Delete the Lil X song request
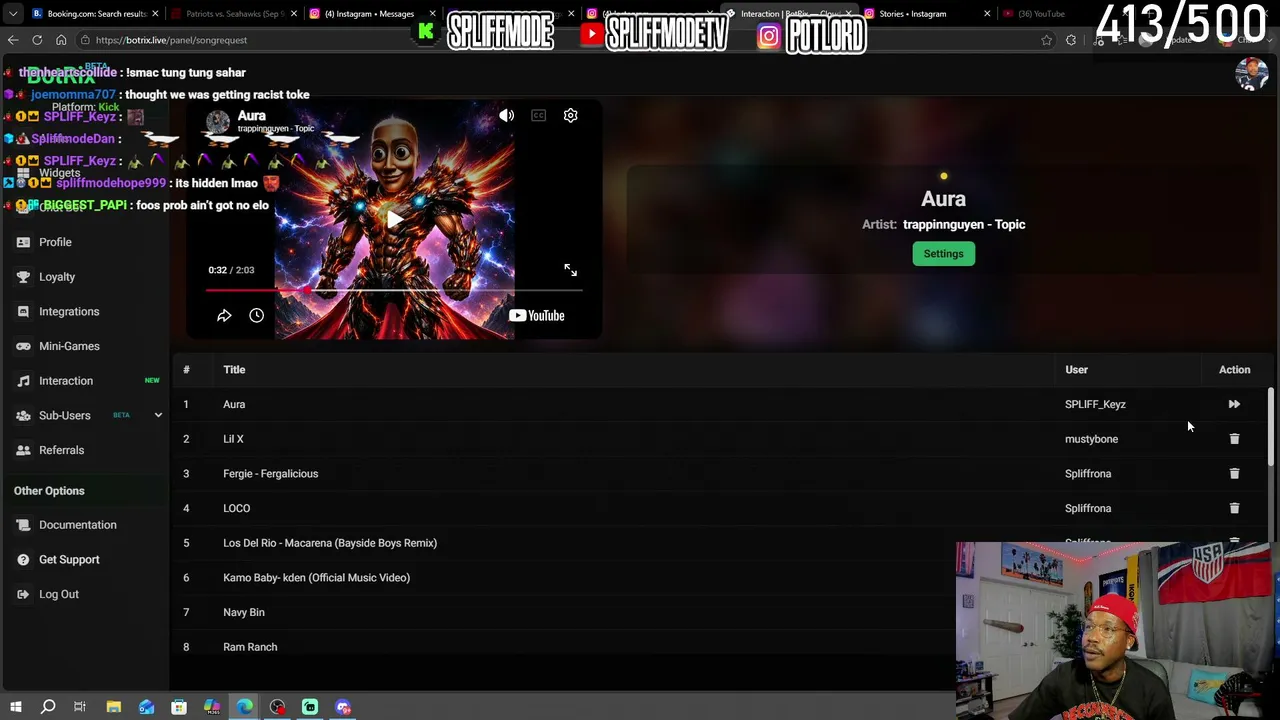 pyautogui.click(x=1234, y=439)
